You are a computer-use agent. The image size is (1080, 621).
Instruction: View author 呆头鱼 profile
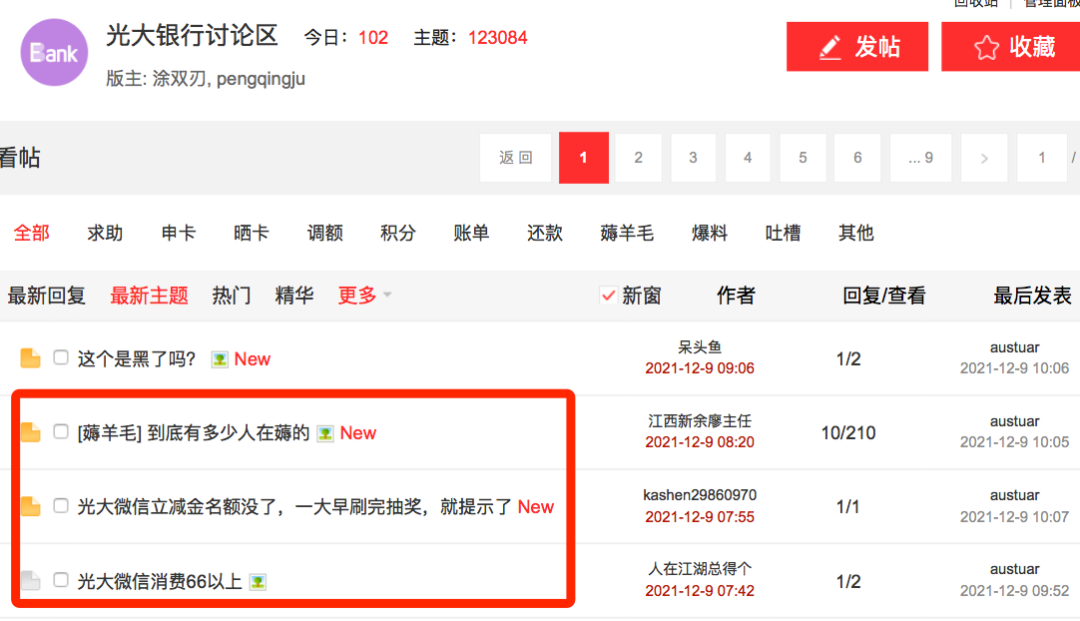700,347
